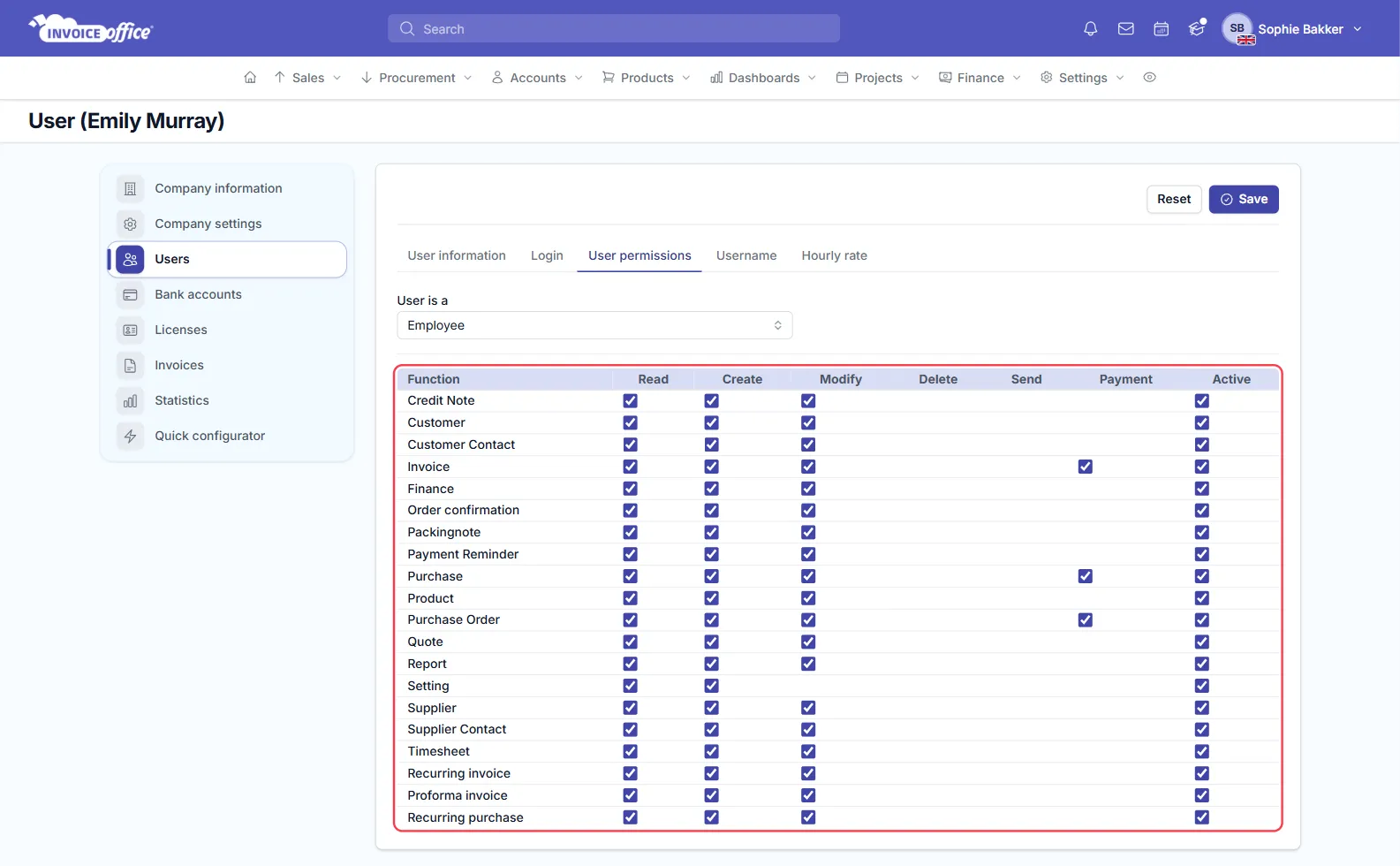This screenshot has height=866, width=1400.
Task: Click the Save button
Action: click(x=1244, y=200)
